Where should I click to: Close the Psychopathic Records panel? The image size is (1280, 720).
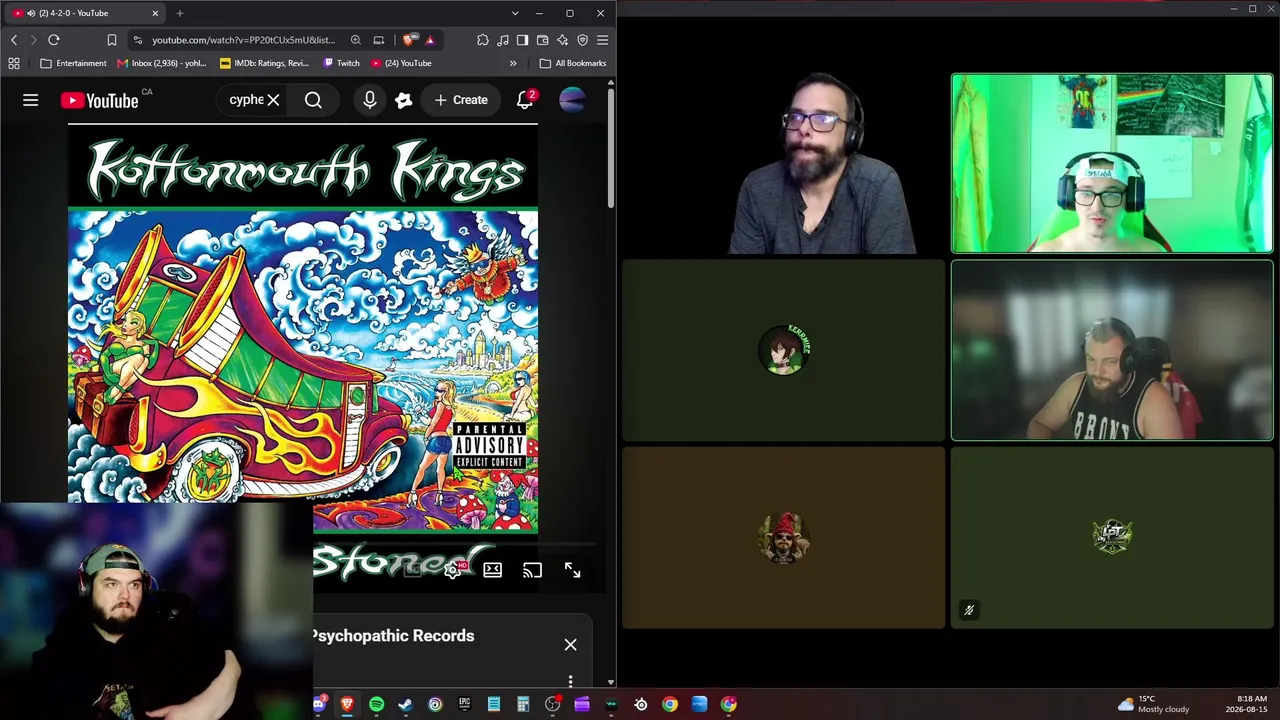point(570,645)
